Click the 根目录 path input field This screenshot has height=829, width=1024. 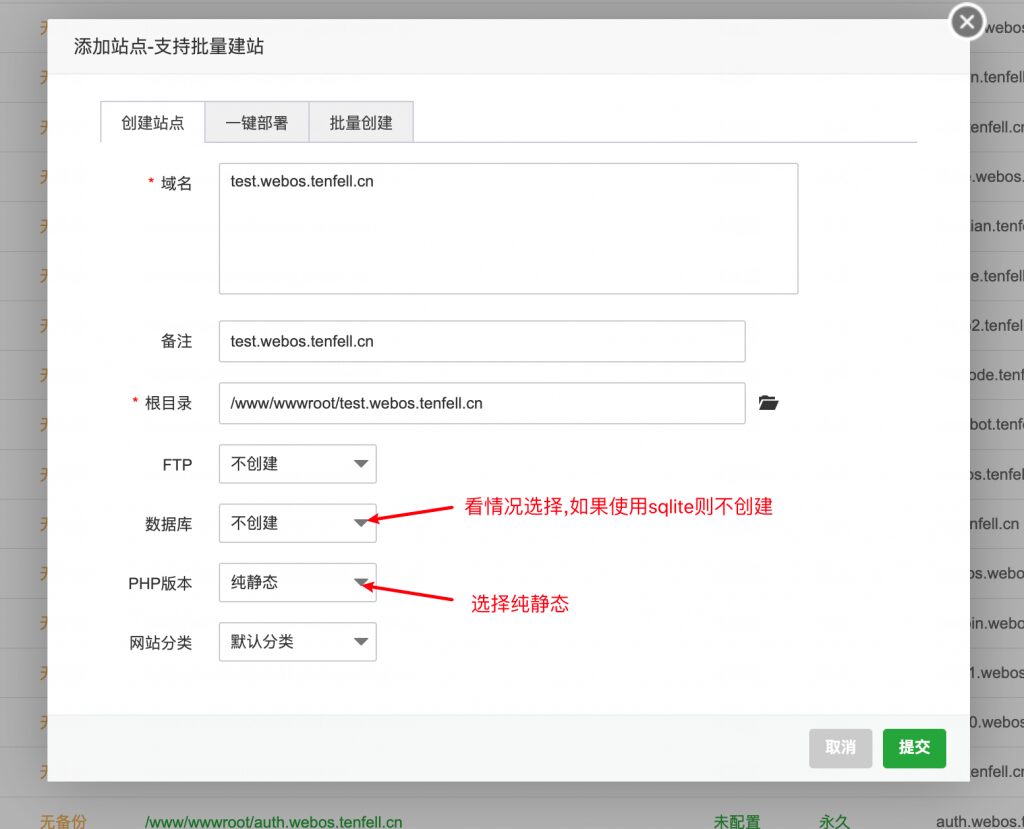click(x=482, y=403)
